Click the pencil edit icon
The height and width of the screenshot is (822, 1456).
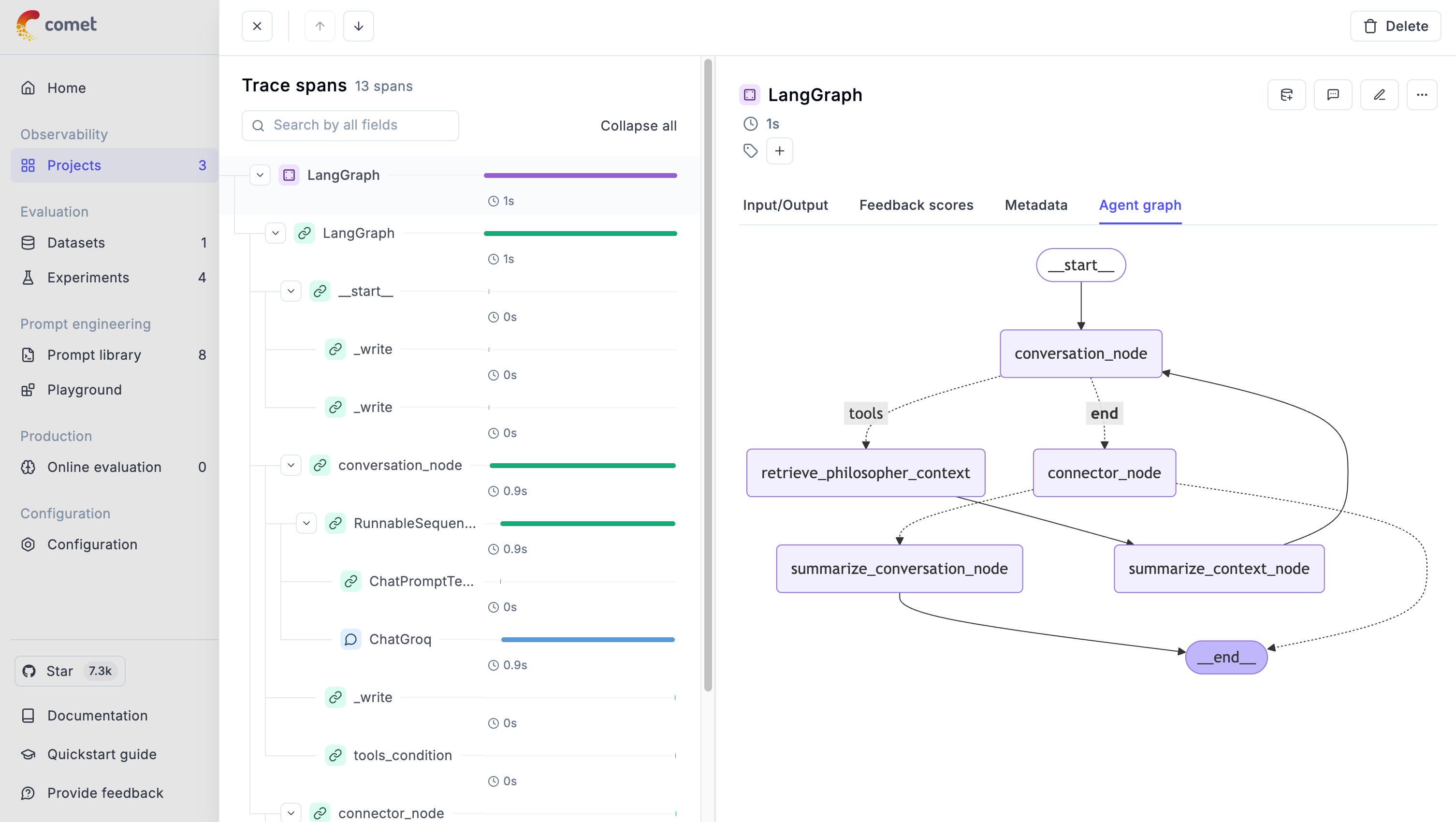1379,94
